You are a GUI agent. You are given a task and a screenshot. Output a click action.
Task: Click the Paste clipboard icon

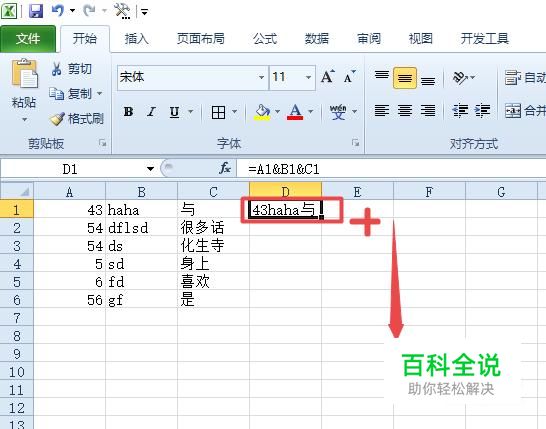(x=24, y=73)
